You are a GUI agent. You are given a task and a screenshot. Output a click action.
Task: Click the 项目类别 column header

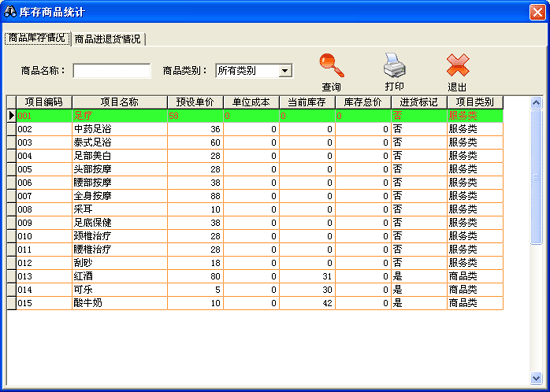pyautogui.click(x=475, y=102)
